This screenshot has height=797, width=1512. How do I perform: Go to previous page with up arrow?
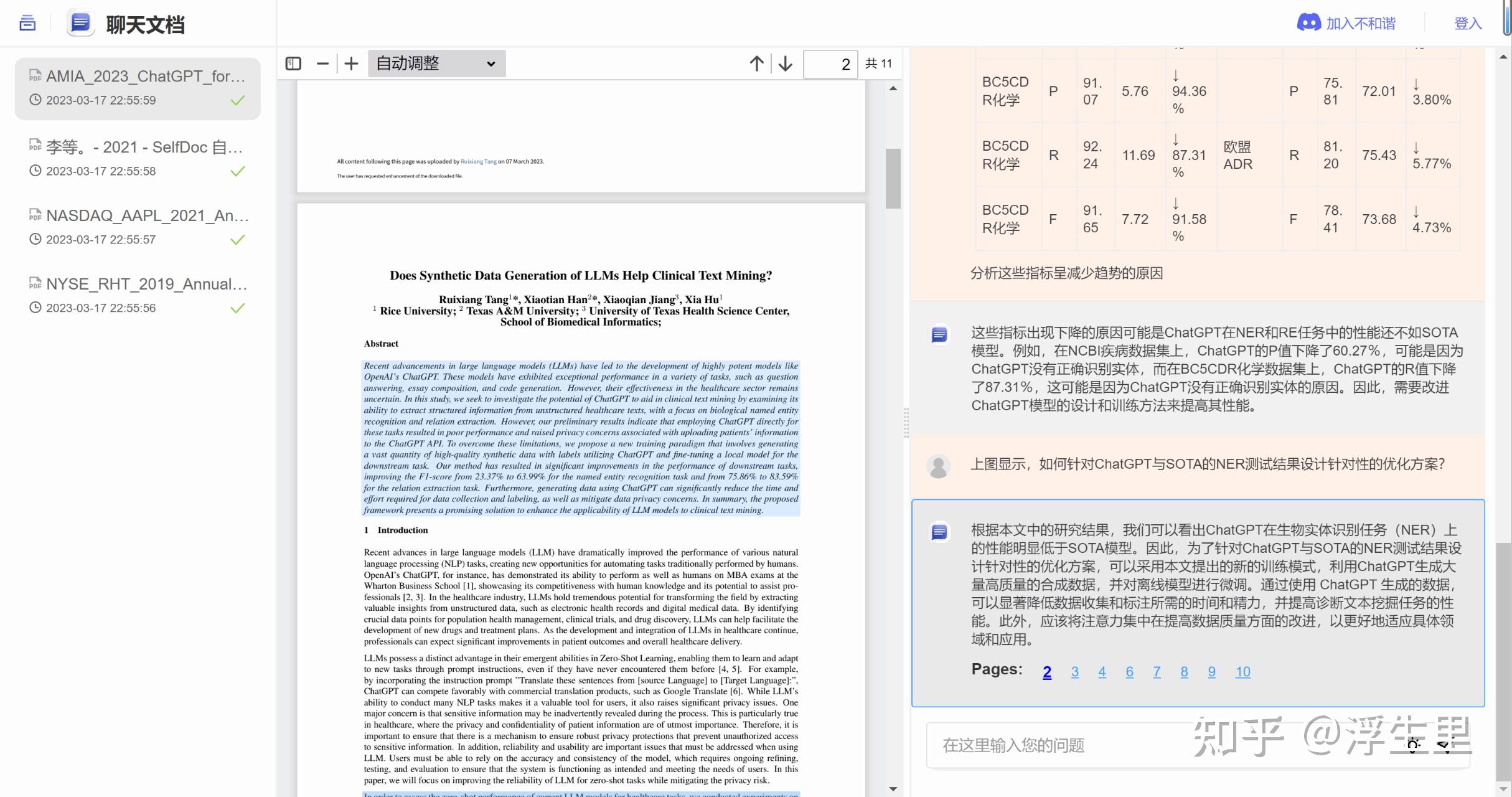(756, 64)
